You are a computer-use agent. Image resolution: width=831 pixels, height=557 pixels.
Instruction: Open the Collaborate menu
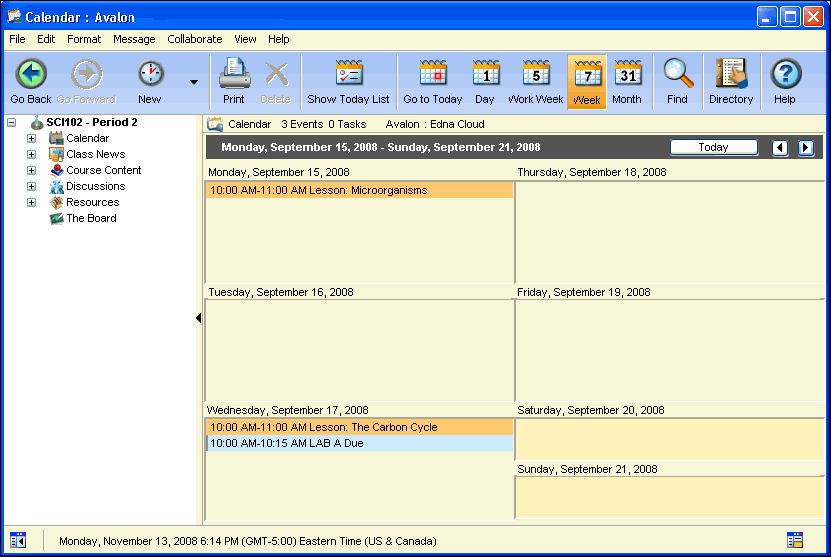(x=195, y=39)
